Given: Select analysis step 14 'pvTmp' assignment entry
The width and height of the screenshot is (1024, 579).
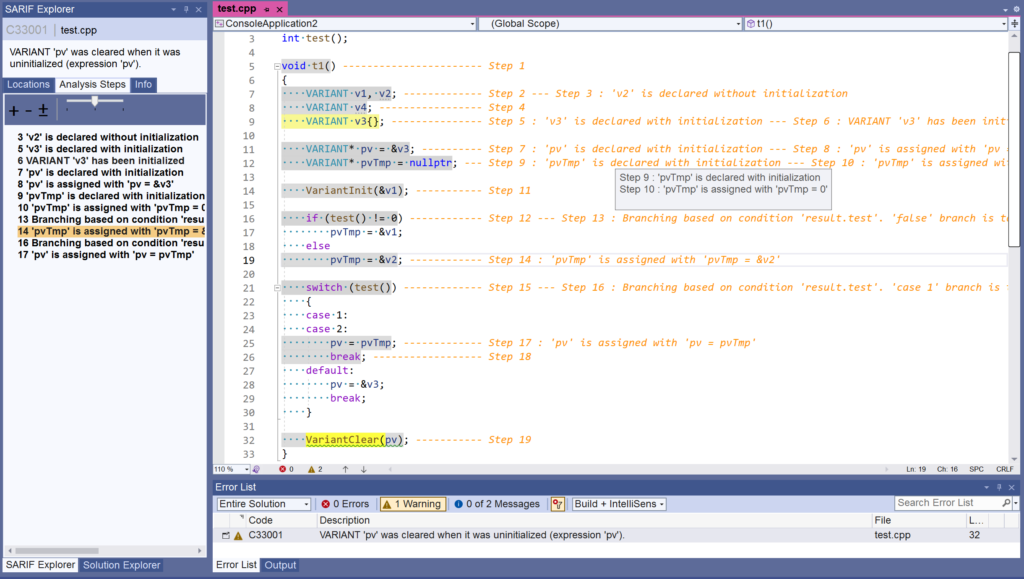Looking at the screenshot, I should pyautogui.click(x=100, y=231).
